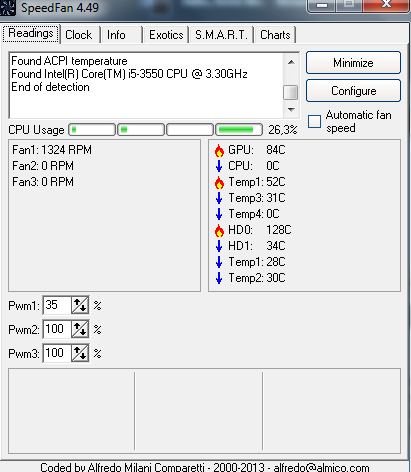Image resolution: width=411 pixels, height=472 pixels.
Task: Open the Configure dialog
Action: tap(353, 91)
